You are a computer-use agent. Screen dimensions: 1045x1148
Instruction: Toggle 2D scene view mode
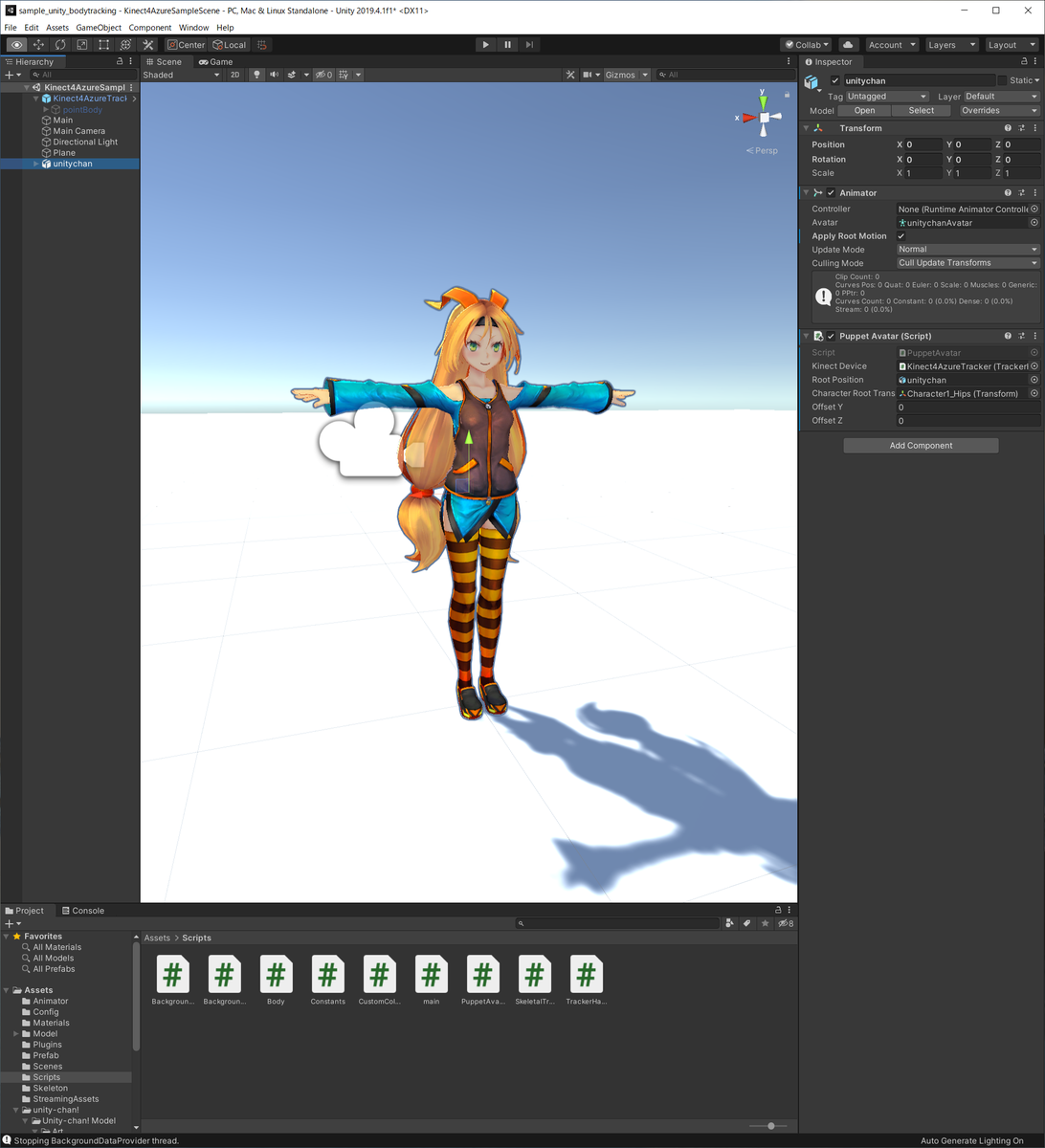[235, 75]
